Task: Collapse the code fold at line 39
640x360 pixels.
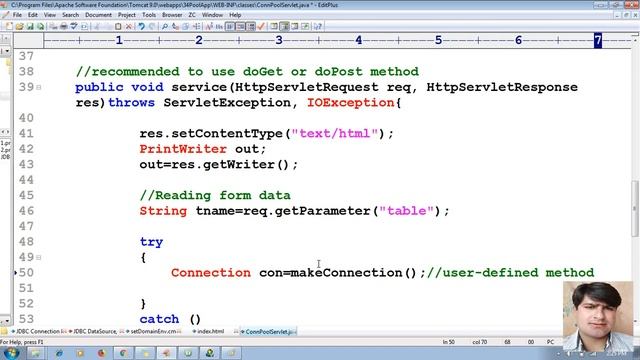Action: [39, 87]
